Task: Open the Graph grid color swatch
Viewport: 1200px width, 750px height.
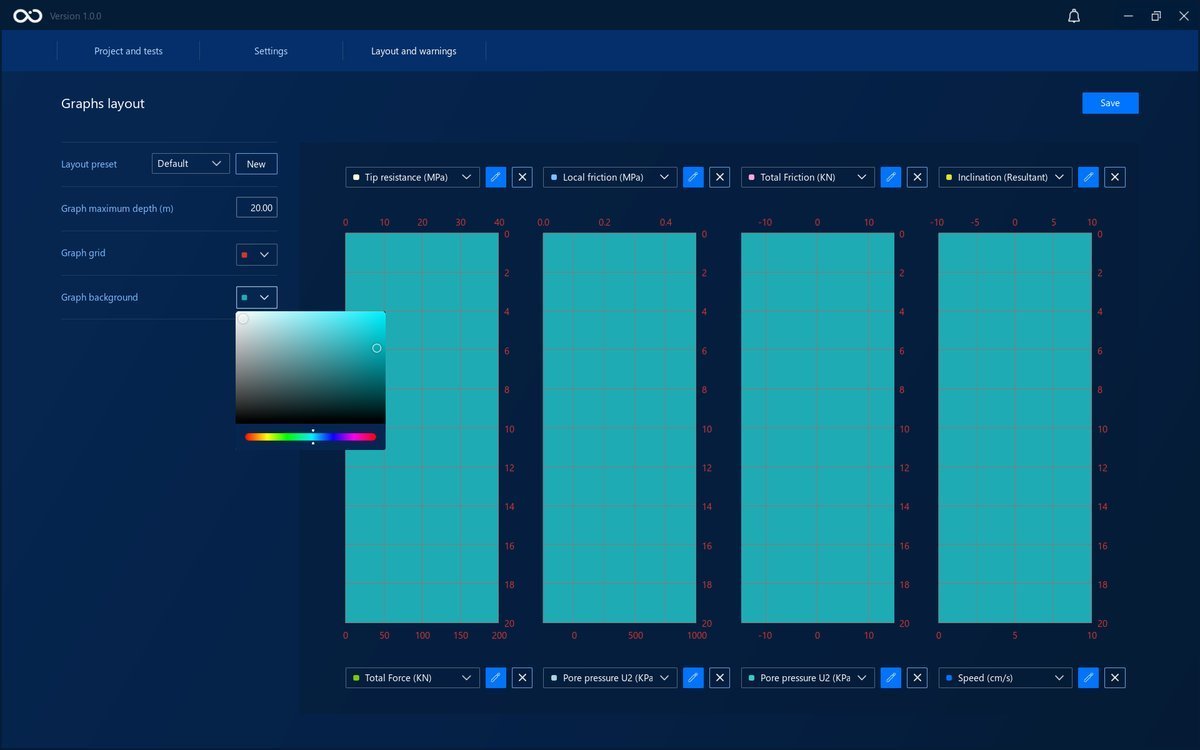Action: tap(257, 254)
